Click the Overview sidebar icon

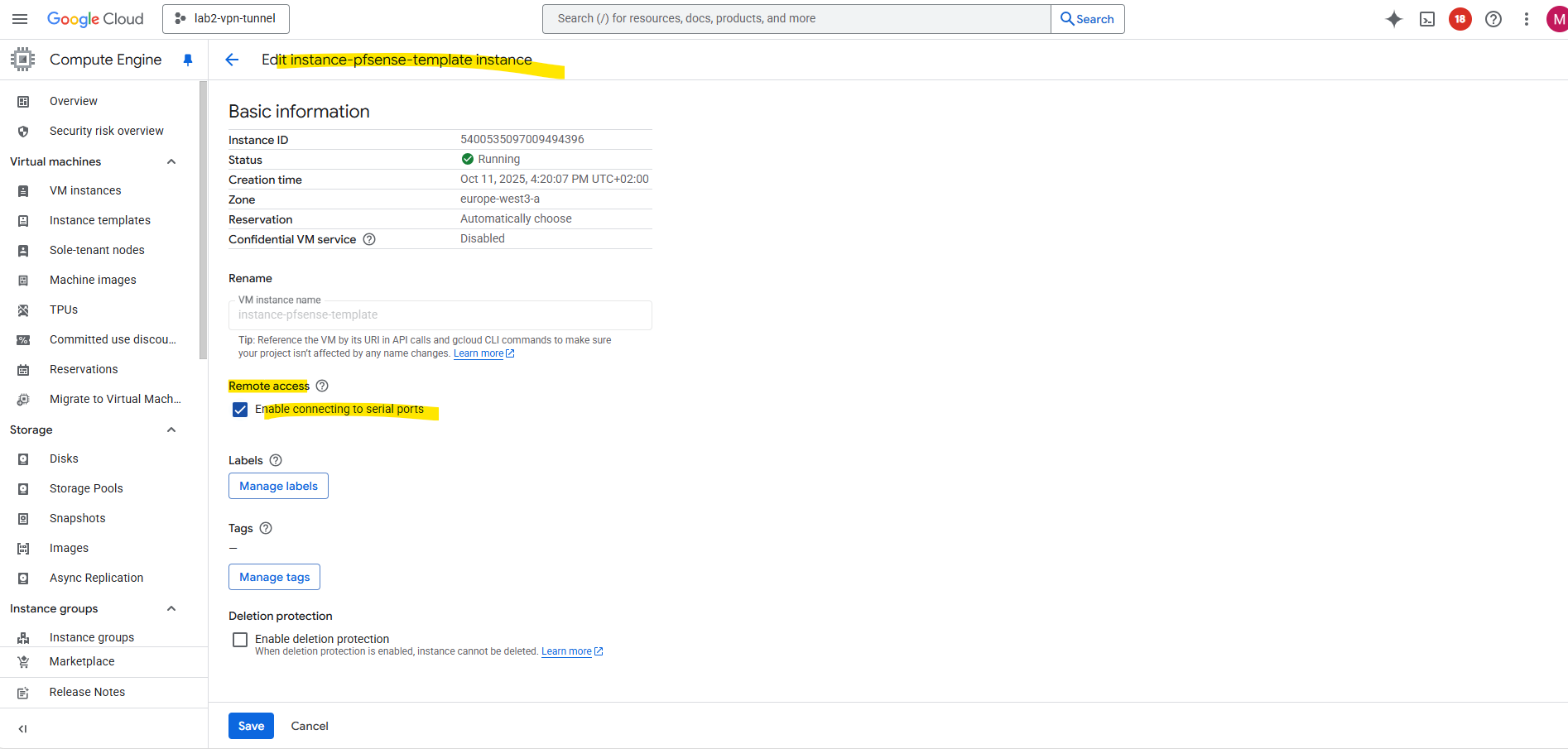click(23, 101)
